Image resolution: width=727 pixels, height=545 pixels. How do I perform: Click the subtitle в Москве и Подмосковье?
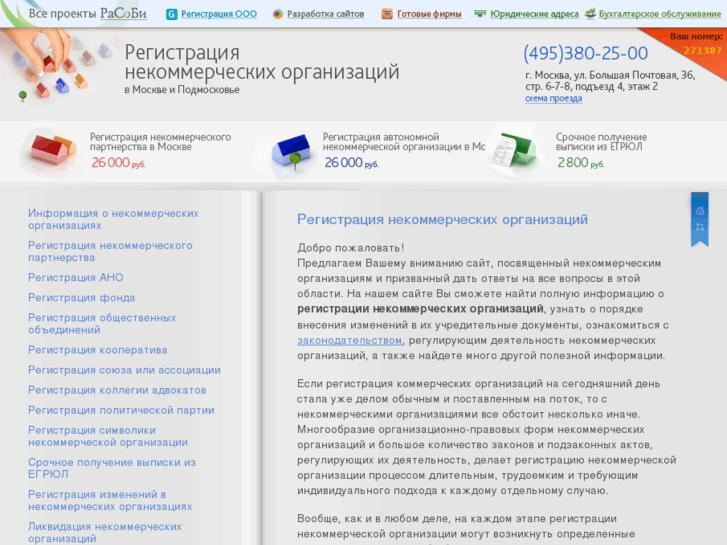pyautogui.click(x=182, y=90)
